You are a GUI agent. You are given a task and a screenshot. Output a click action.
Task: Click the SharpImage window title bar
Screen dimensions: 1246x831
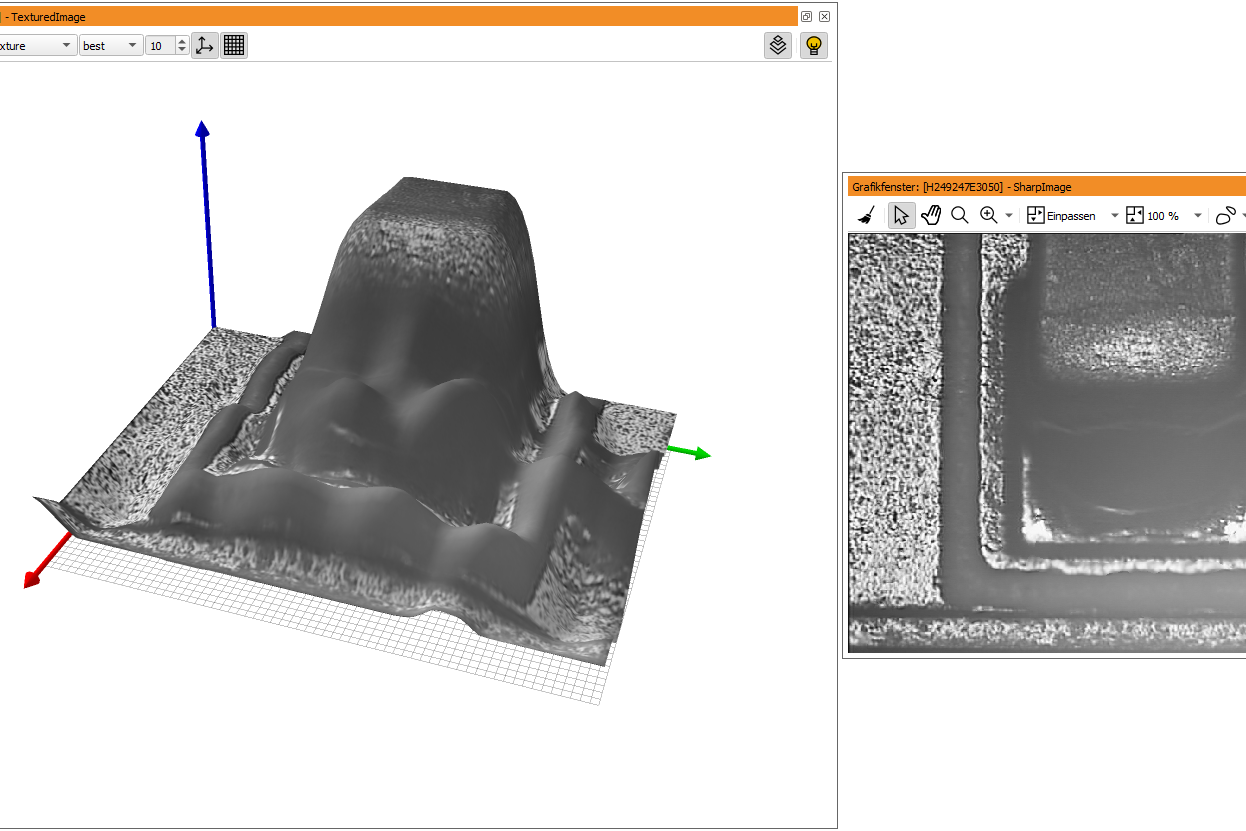point(1046,186)
